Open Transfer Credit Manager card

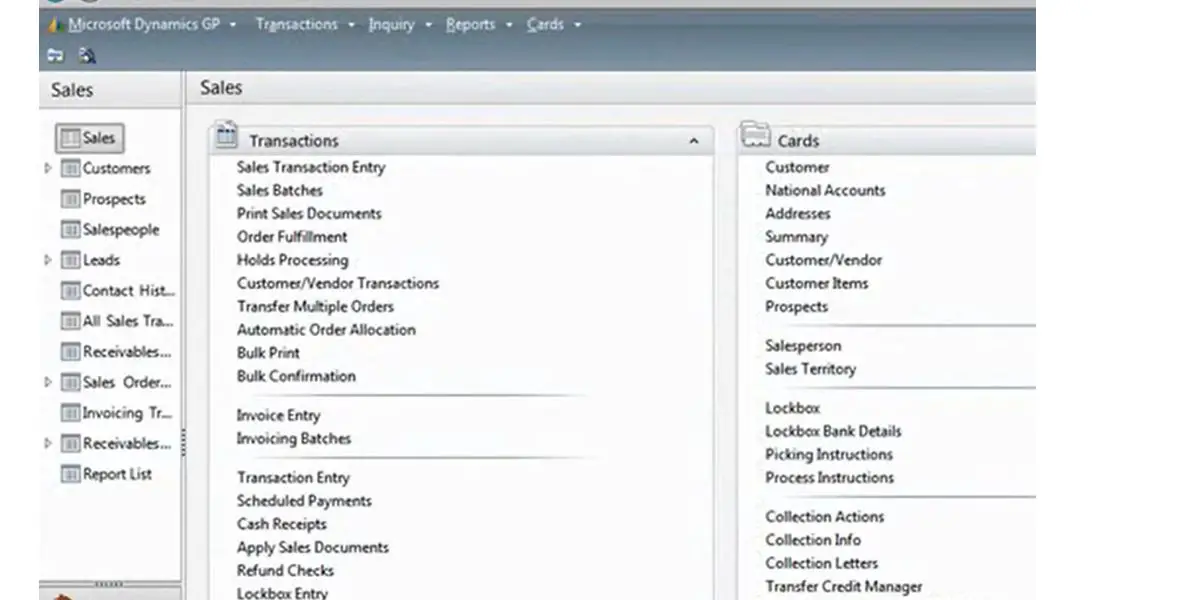pyautogui.click(x=844, y=586)
